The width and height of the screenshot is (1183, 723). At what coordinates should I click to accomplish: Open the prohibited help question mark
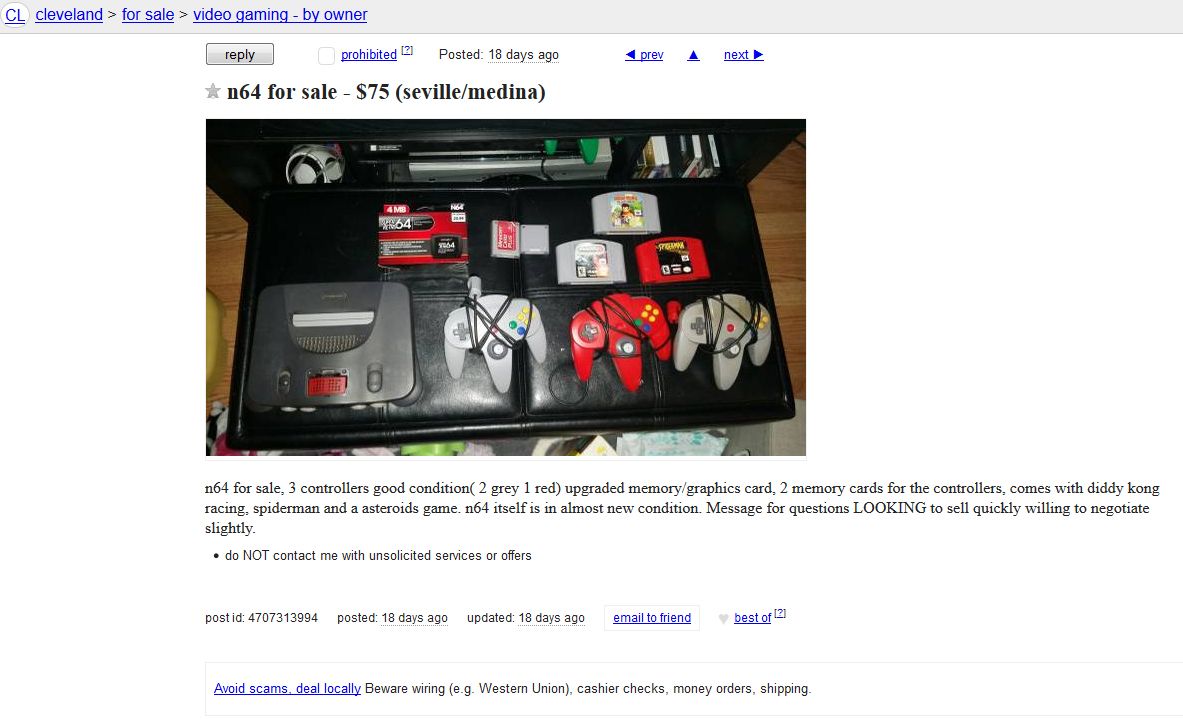pyautogui.click(x=407, y=51)
